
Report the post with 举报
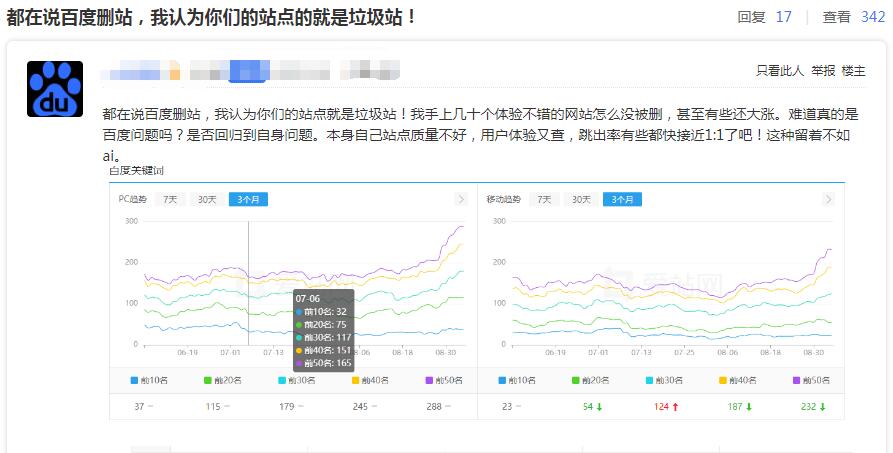[823, 71]
